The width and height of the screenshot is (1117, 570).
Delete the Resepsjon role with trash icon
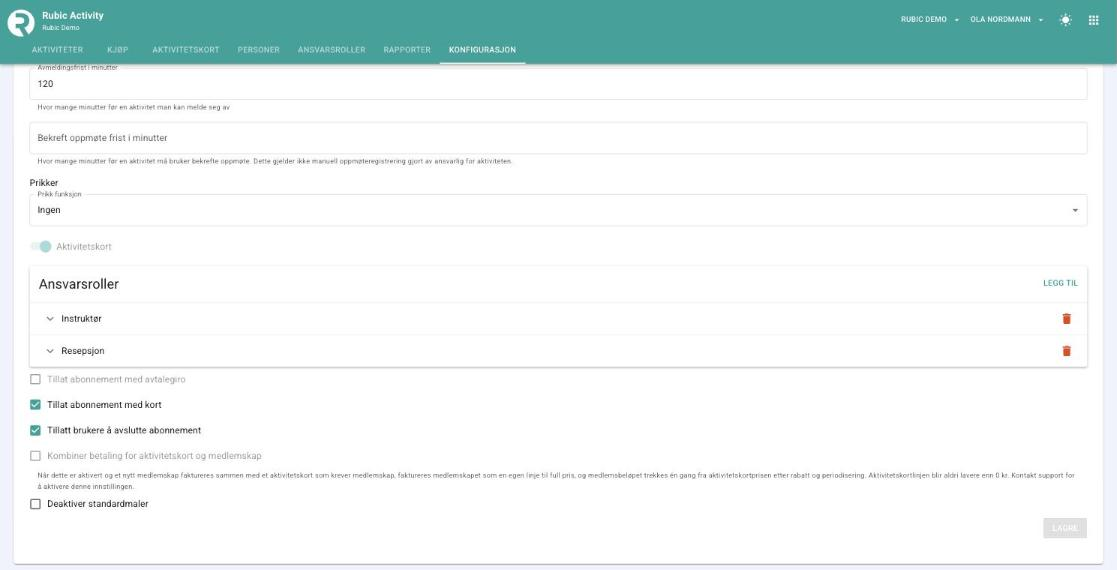click(1066, 351)
